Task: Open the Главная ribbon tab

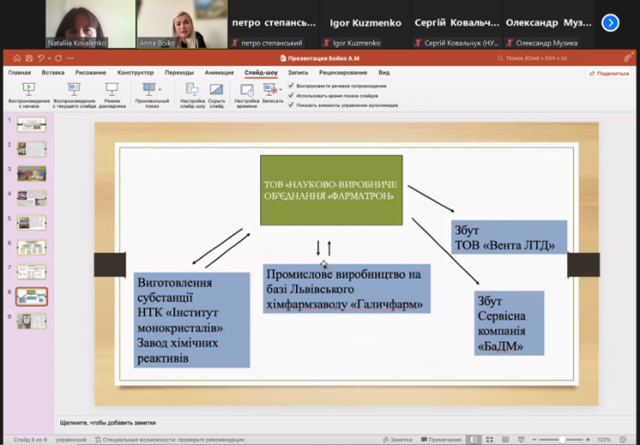Action: [x=20, y=73]
